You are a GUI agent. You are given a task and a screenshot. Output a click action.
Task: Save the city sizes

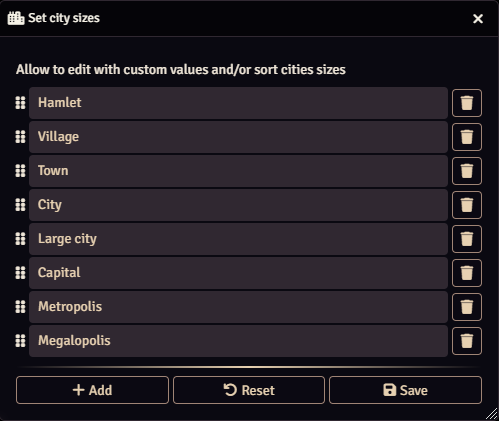[x=405, y=390]
